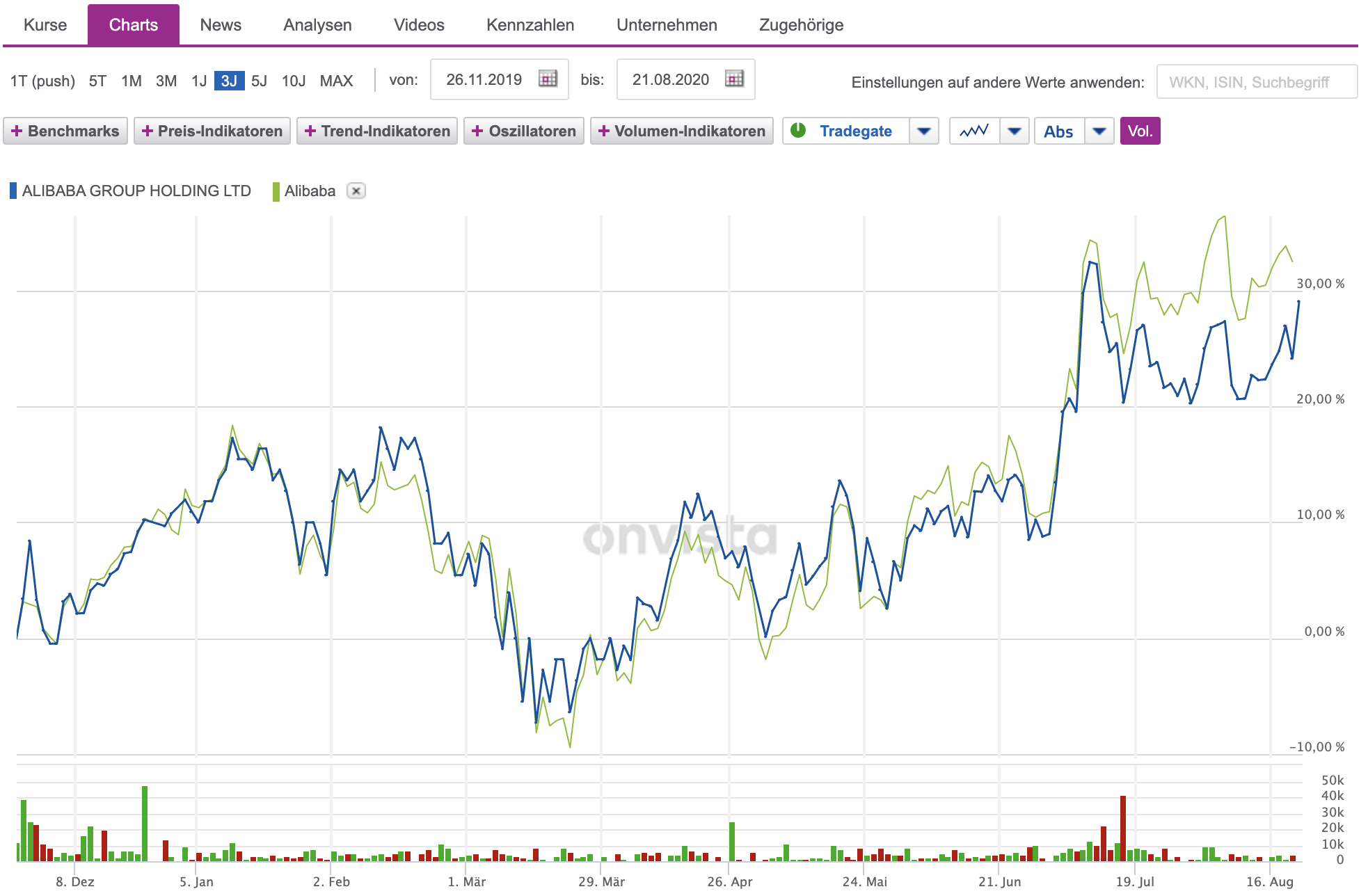Screen dimensions: 1368x896
Task: Toggle the Vol. volume display button
Action: pyautogui.click(x=1140, y=131)
